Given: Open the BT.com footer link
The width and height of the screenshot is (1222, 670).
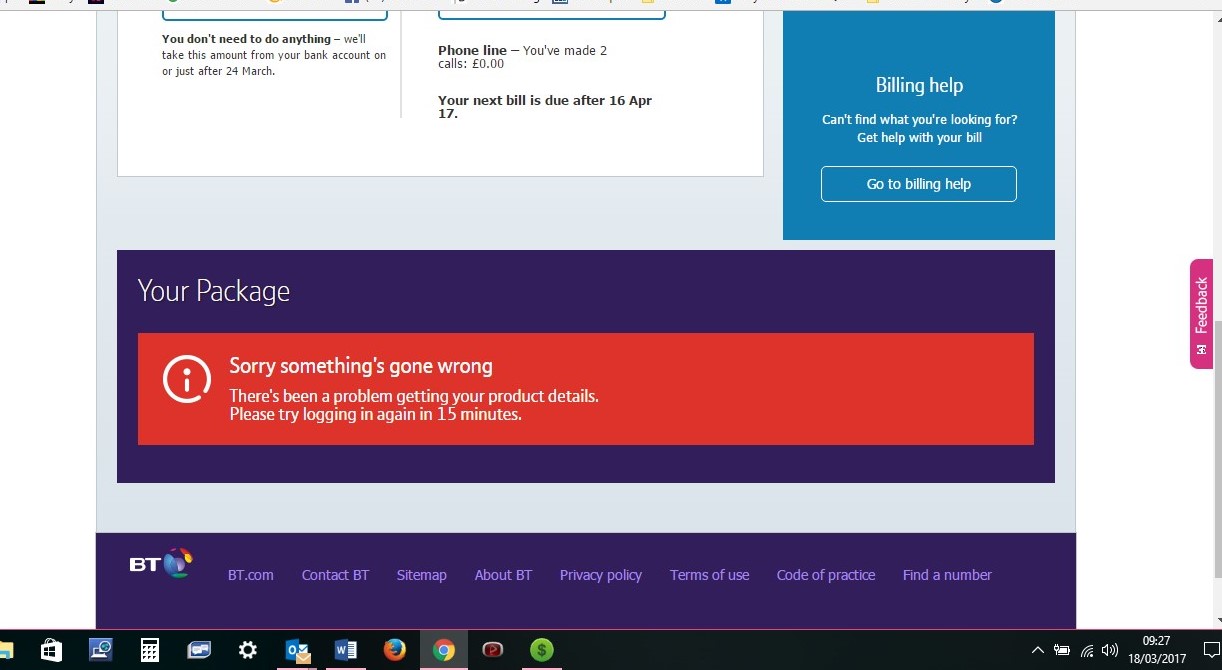Looking at the screenshot, I should (x=250, y=575).
